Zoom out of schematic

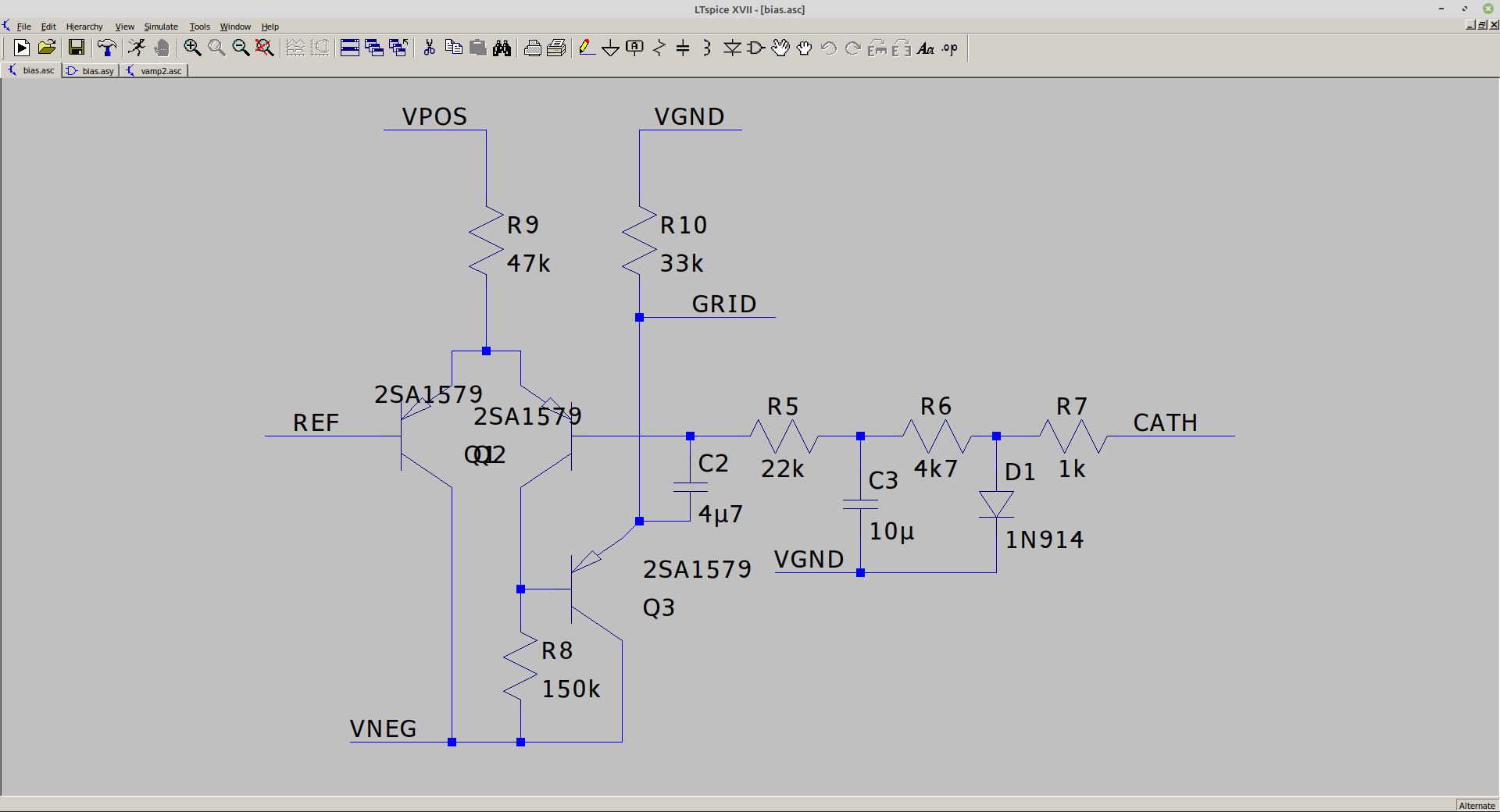(x=241, y=48)
